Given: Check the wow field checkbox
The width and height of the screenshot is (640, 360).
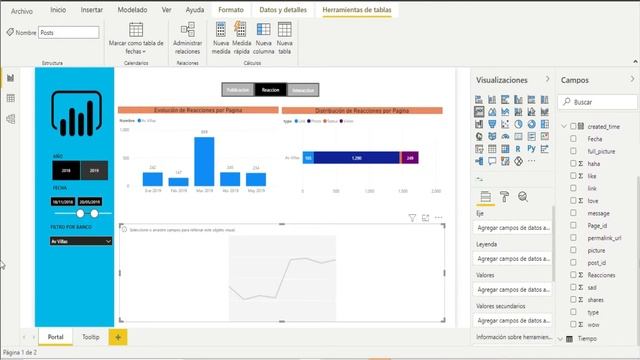Looking at the screenshot, I should 573,324.
